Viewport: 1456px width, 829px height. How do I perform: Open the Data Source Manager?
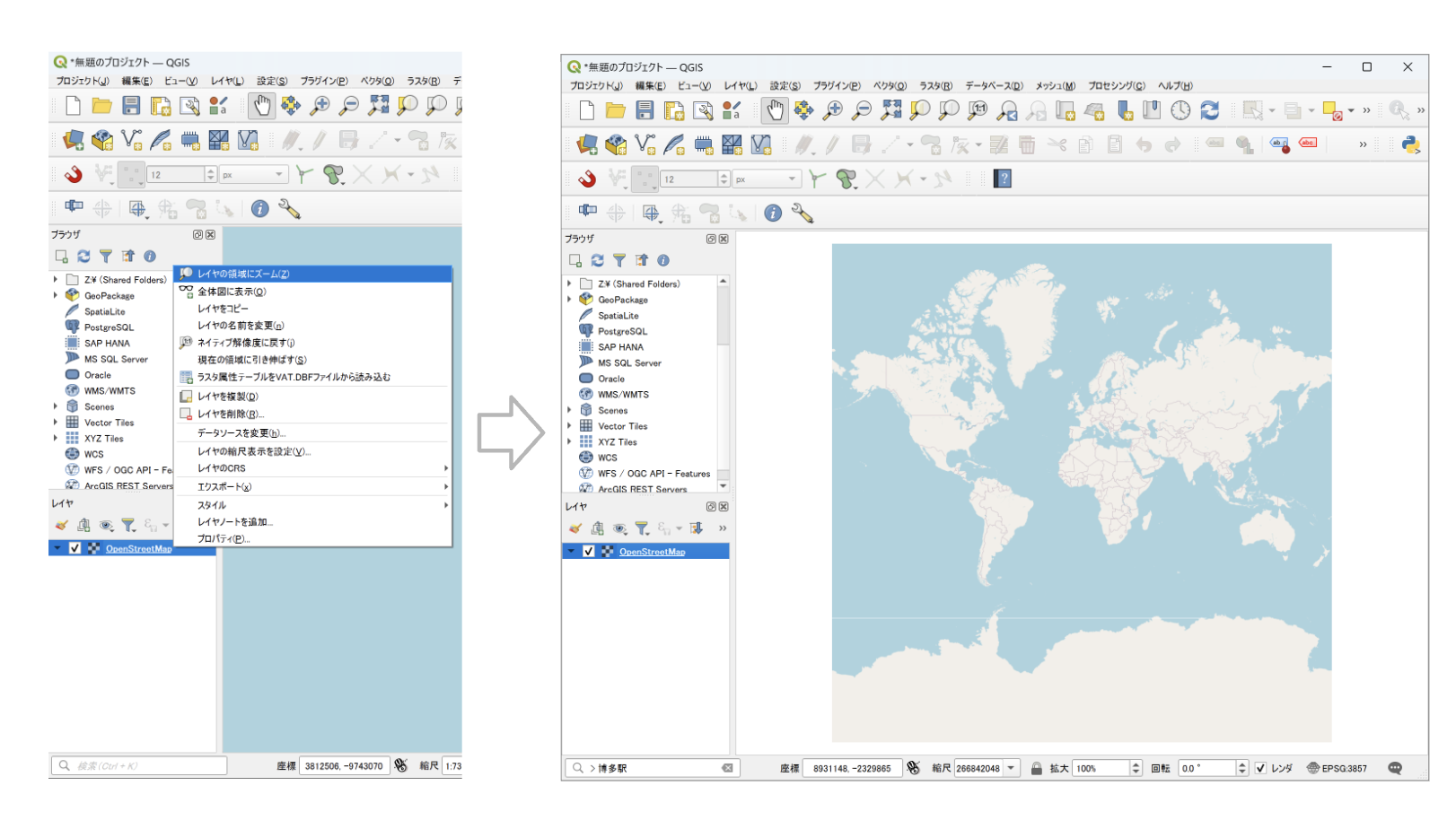click(x=586, y=144)
